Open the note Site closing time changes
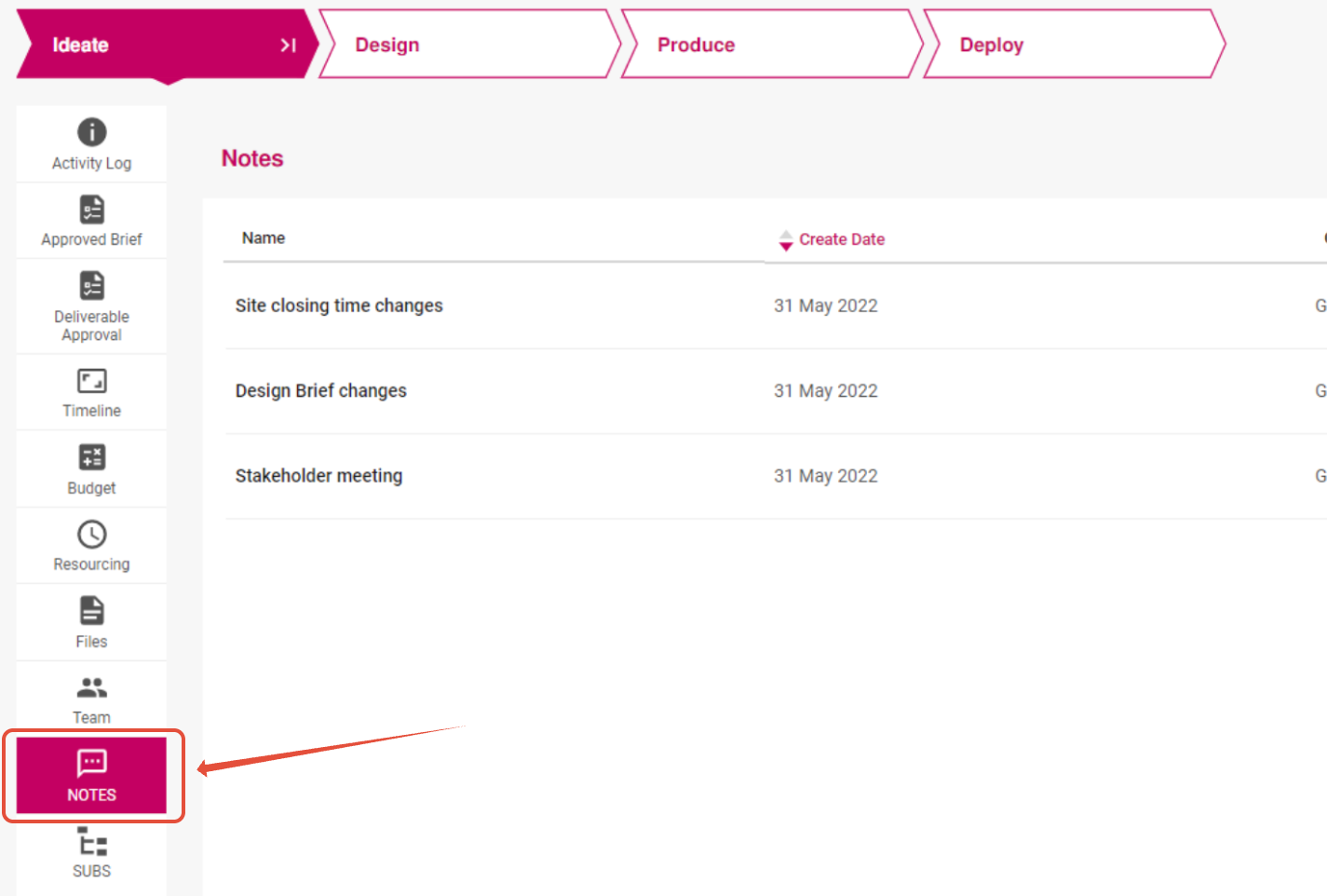The image size is (1327, 896). [339, 305]
